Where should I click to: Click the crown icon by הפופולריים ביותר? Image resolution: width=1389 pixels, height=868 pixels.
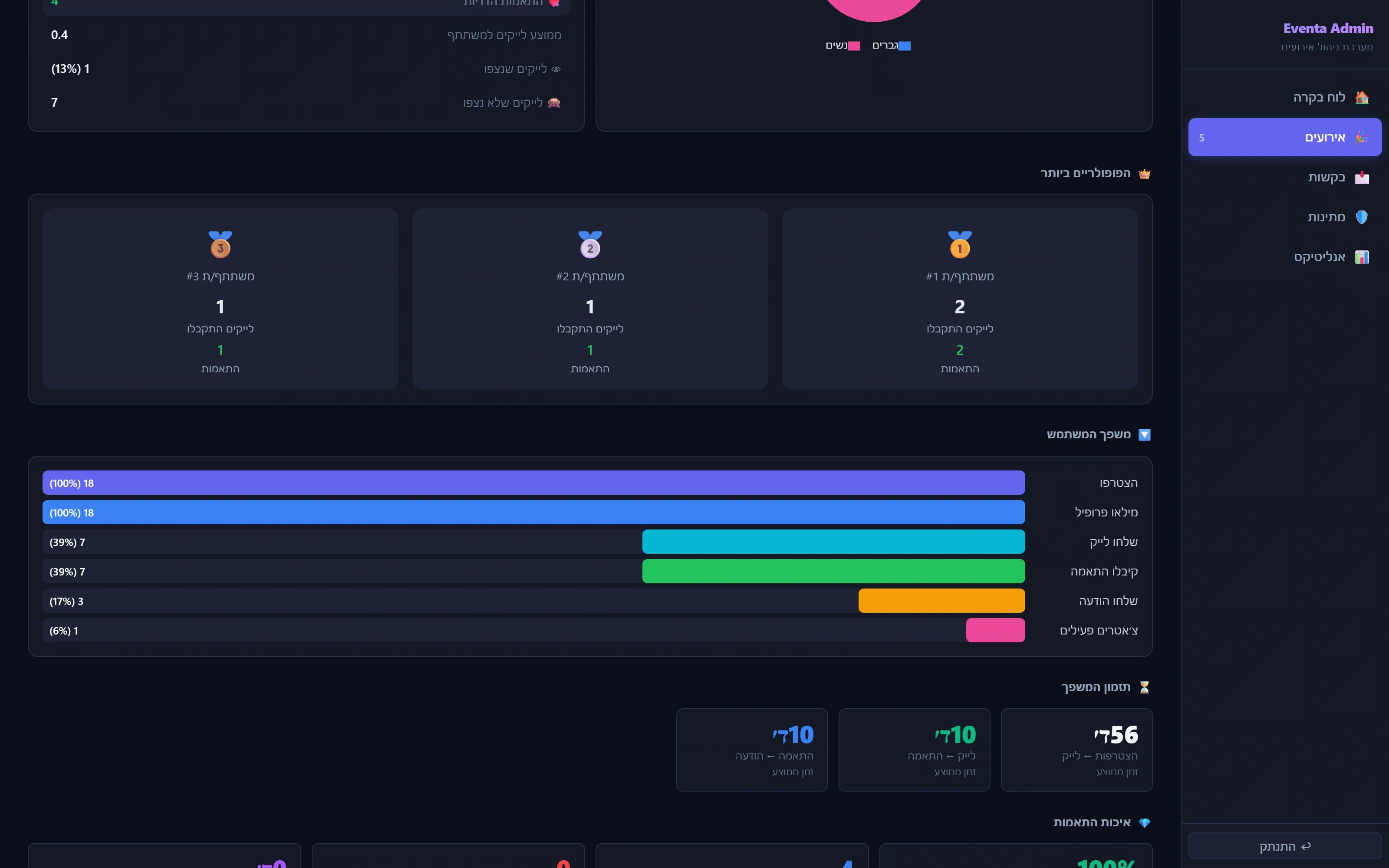click(1145, 173)
